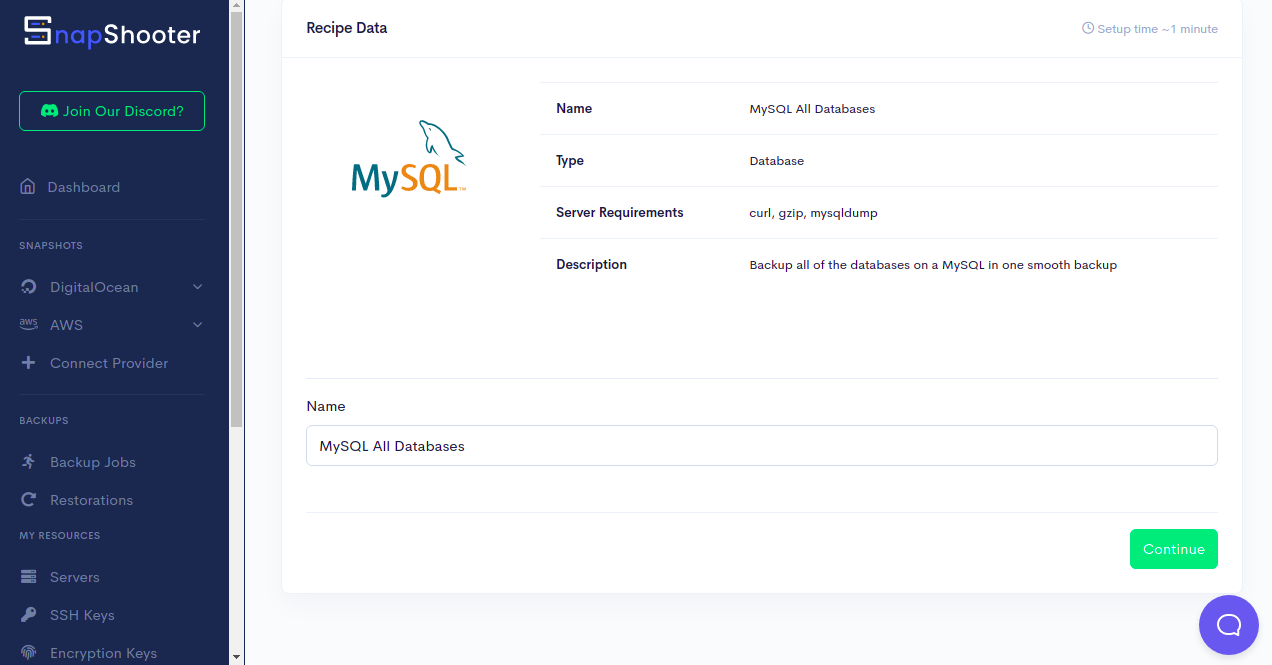1272x665 pixels.
Task: Open the Servers page
Action: click(x=75, y=577)
